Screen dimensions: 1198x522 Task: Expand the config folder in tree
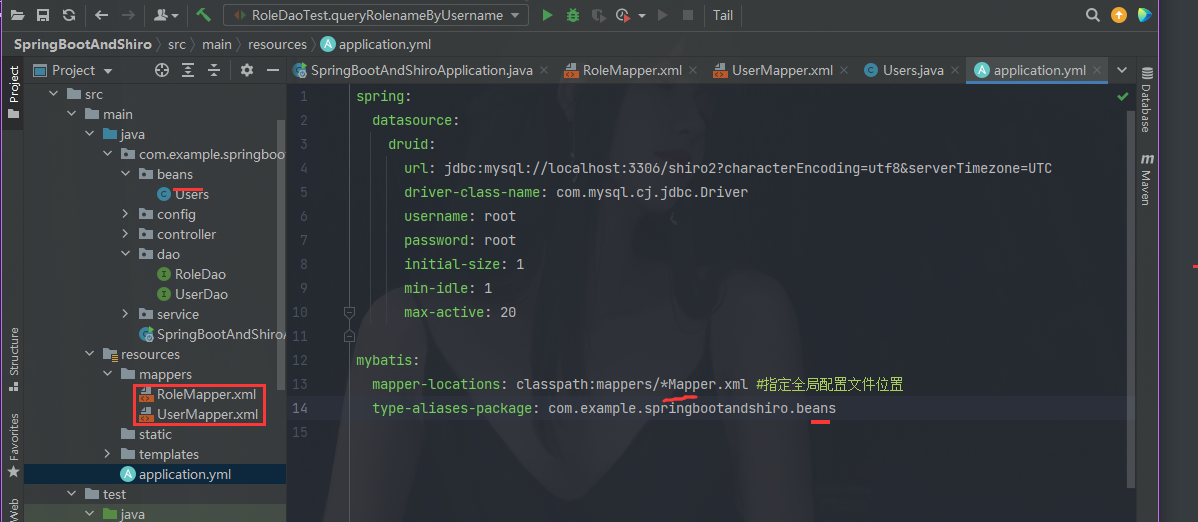(125, 214)
